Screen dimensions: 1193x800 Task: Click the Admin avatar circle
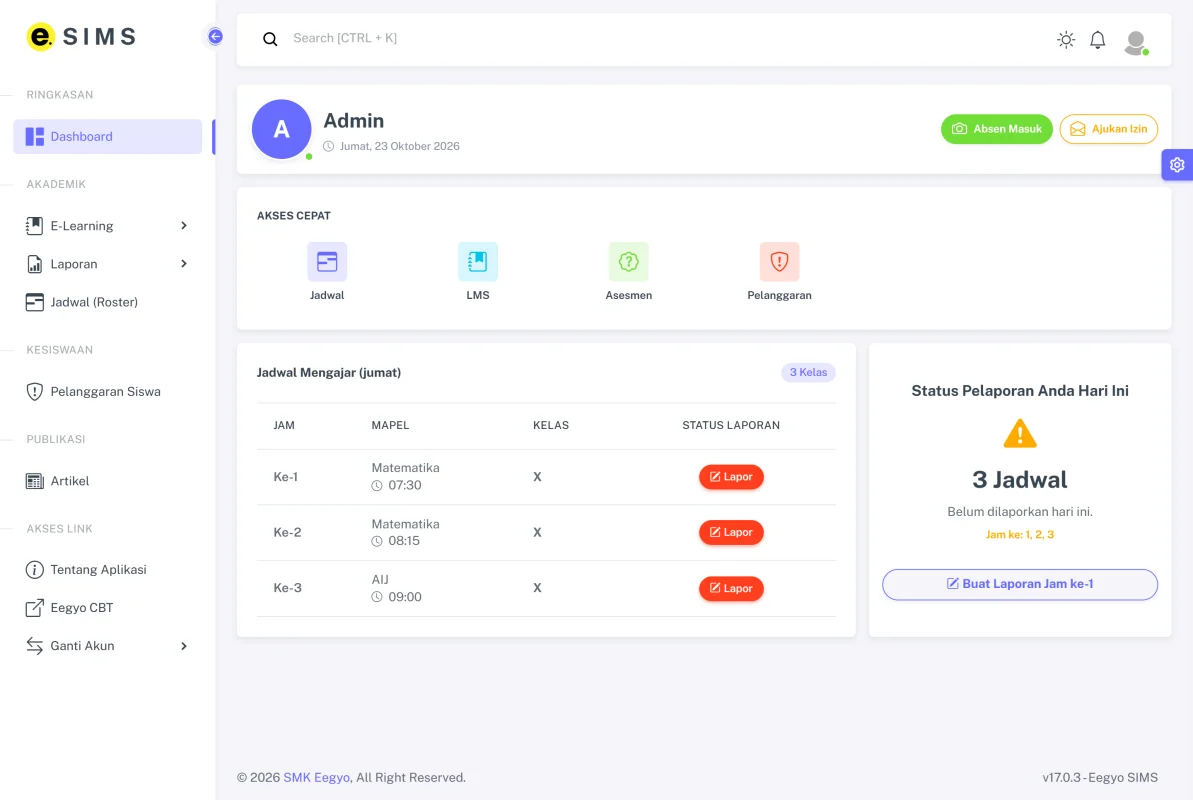[x=282, y=129]
